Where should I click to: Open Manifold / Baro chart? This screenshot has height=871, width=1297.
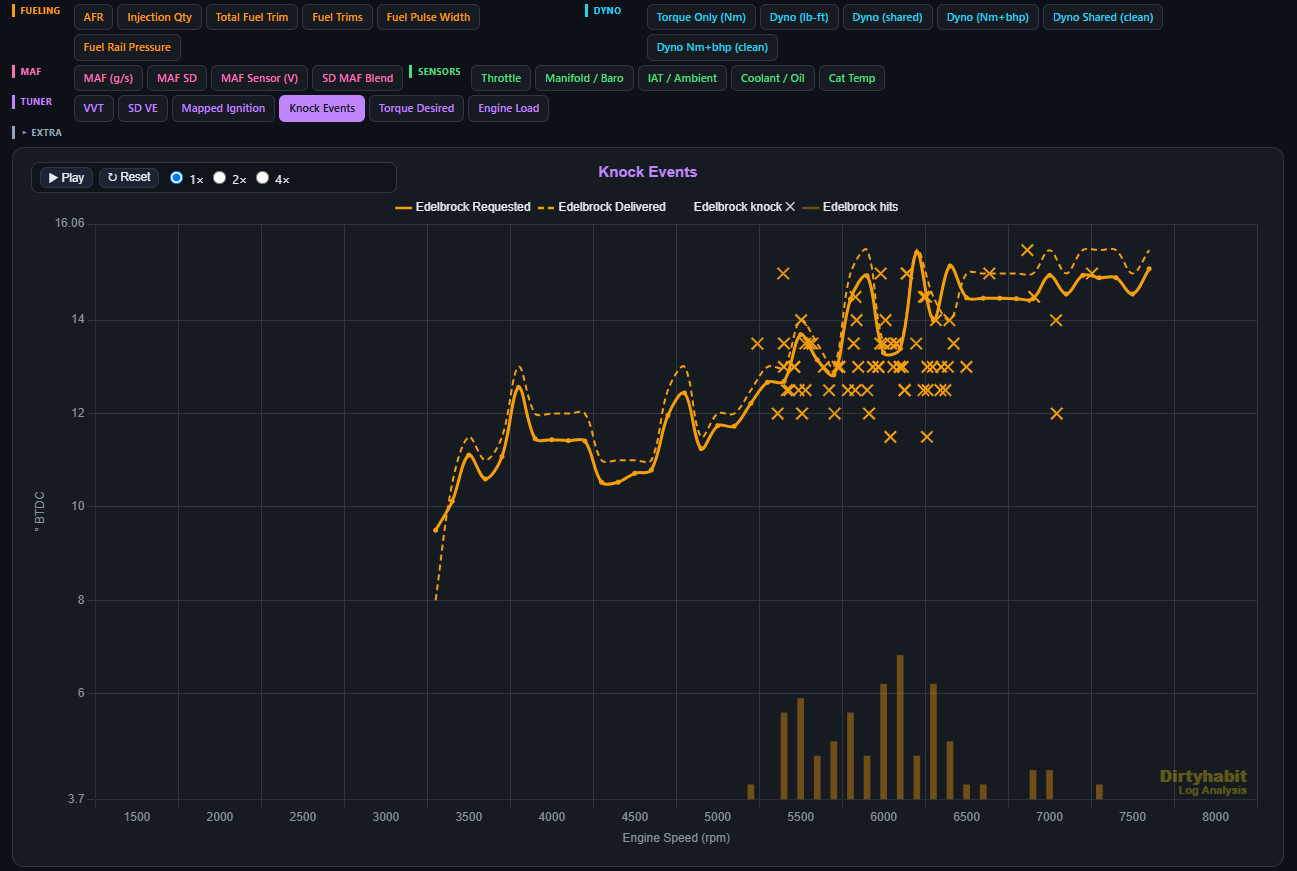[x=584, y=78]
